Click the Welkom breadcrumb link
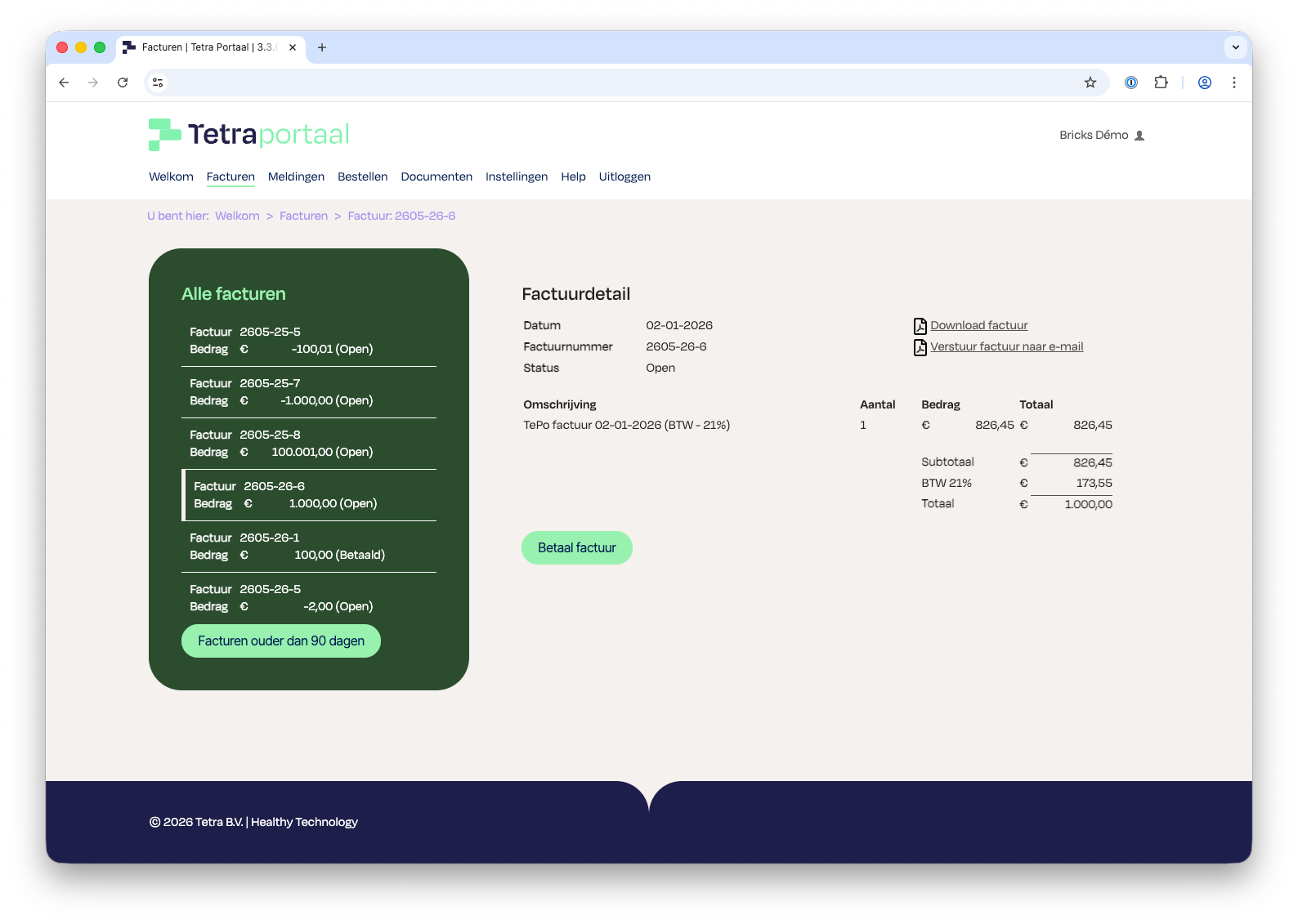1298x924 pixels. 237,216
